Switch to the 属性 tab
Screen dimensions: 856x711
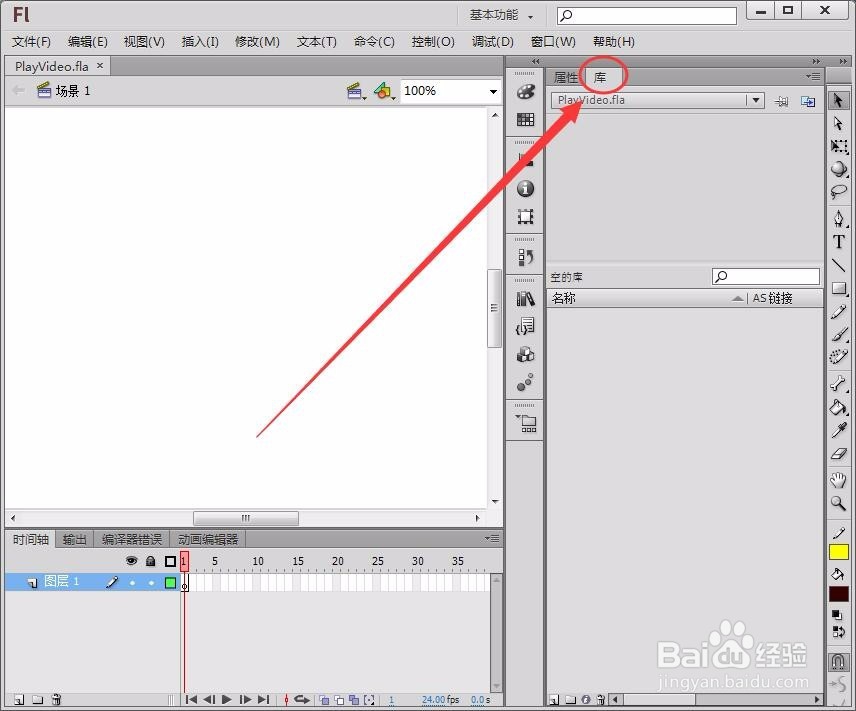click(565, 78)
